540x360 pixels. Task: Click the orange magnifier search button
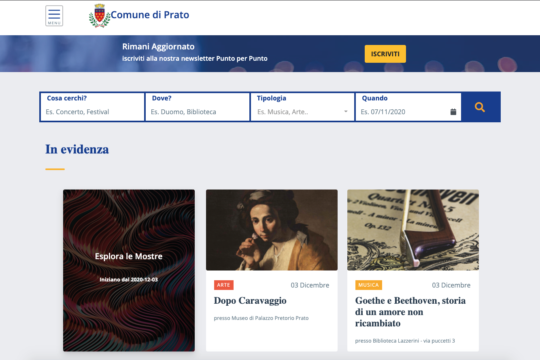pyautogui.click(x=480, y=107)
